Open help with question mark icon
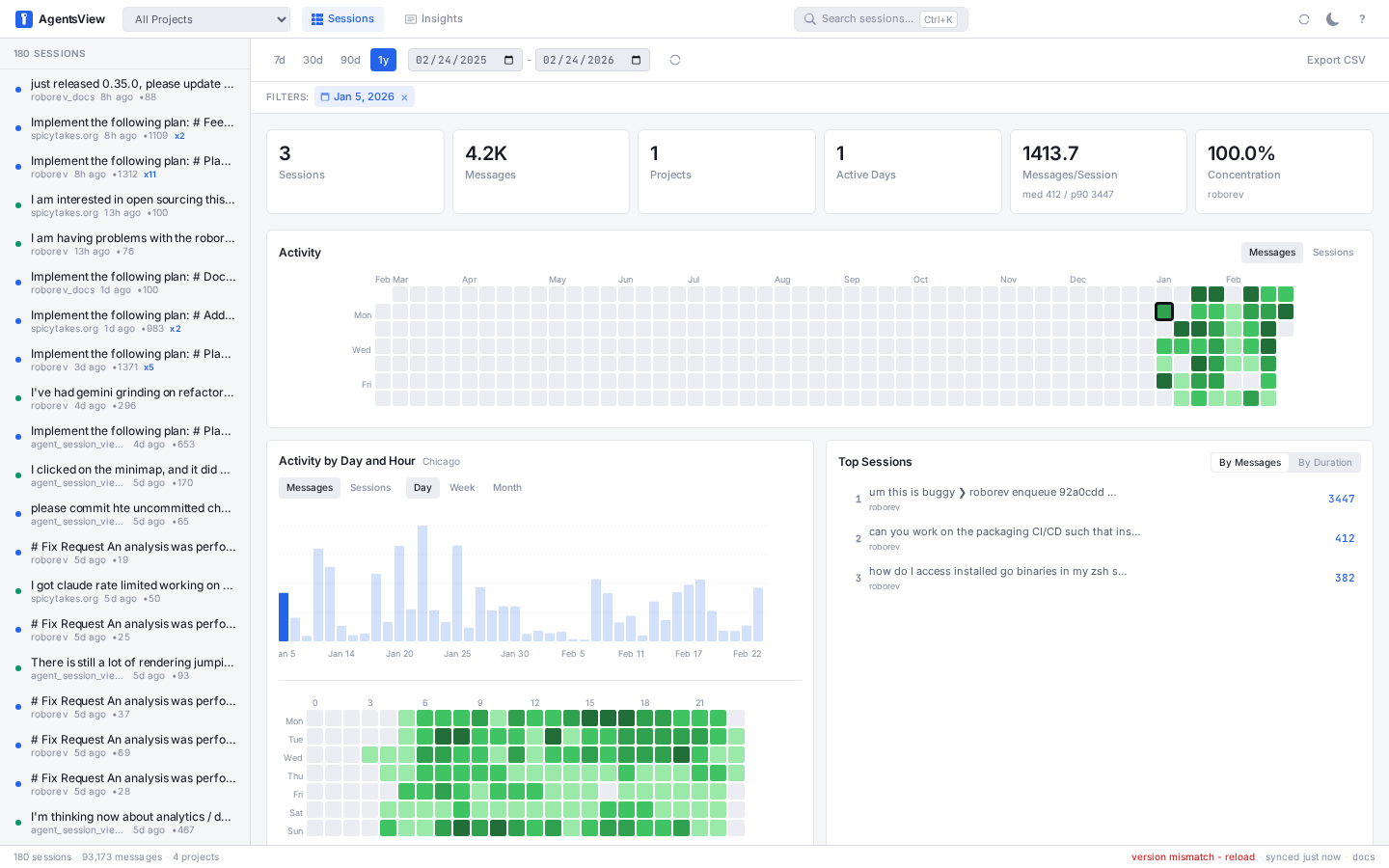Image resolution: width=1389 pixels, height=868 pixels. tap(1362, 19)
